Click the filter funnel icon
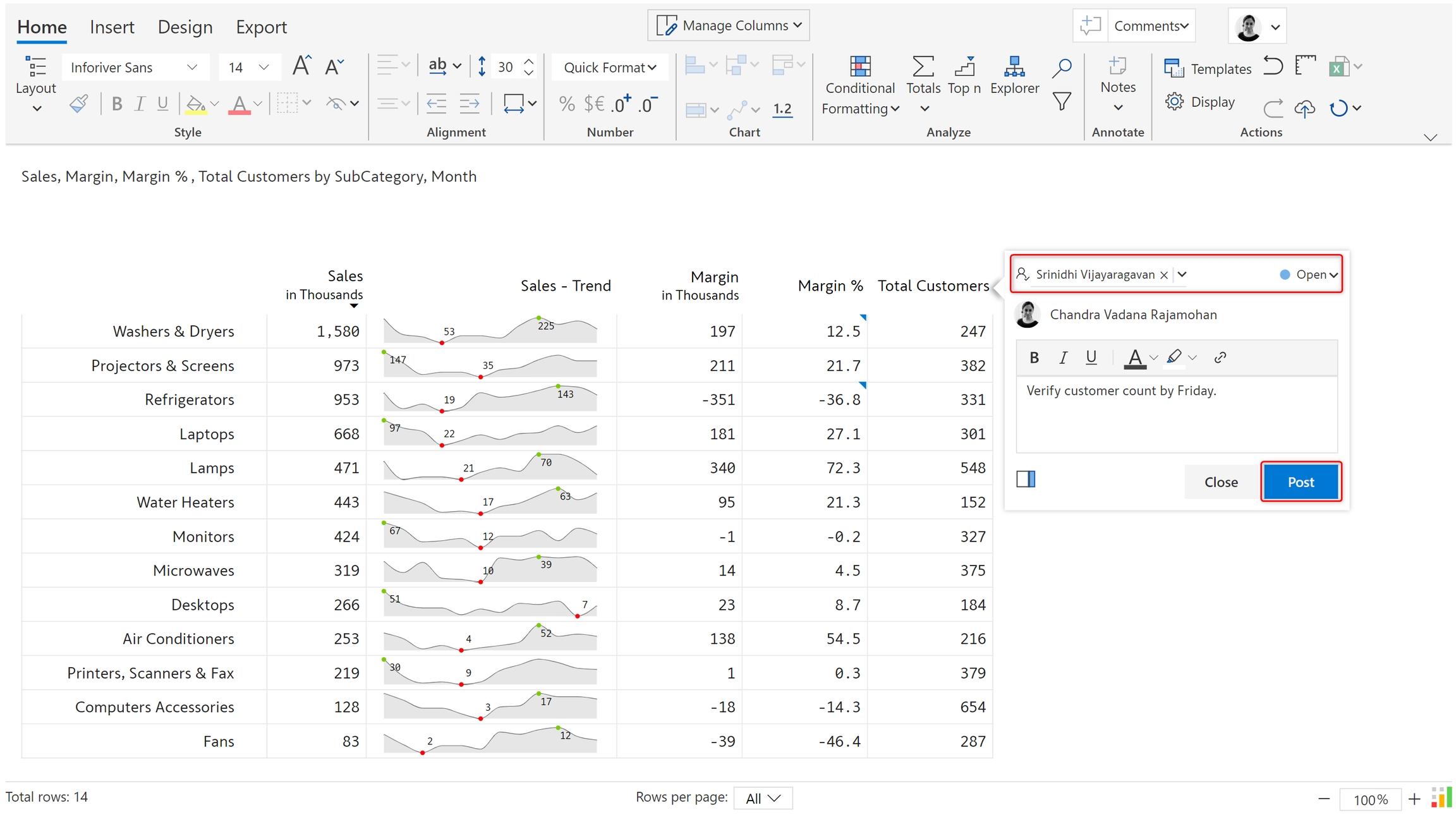Viewport: 1456px width, 817px height. tap(1062, 101)
